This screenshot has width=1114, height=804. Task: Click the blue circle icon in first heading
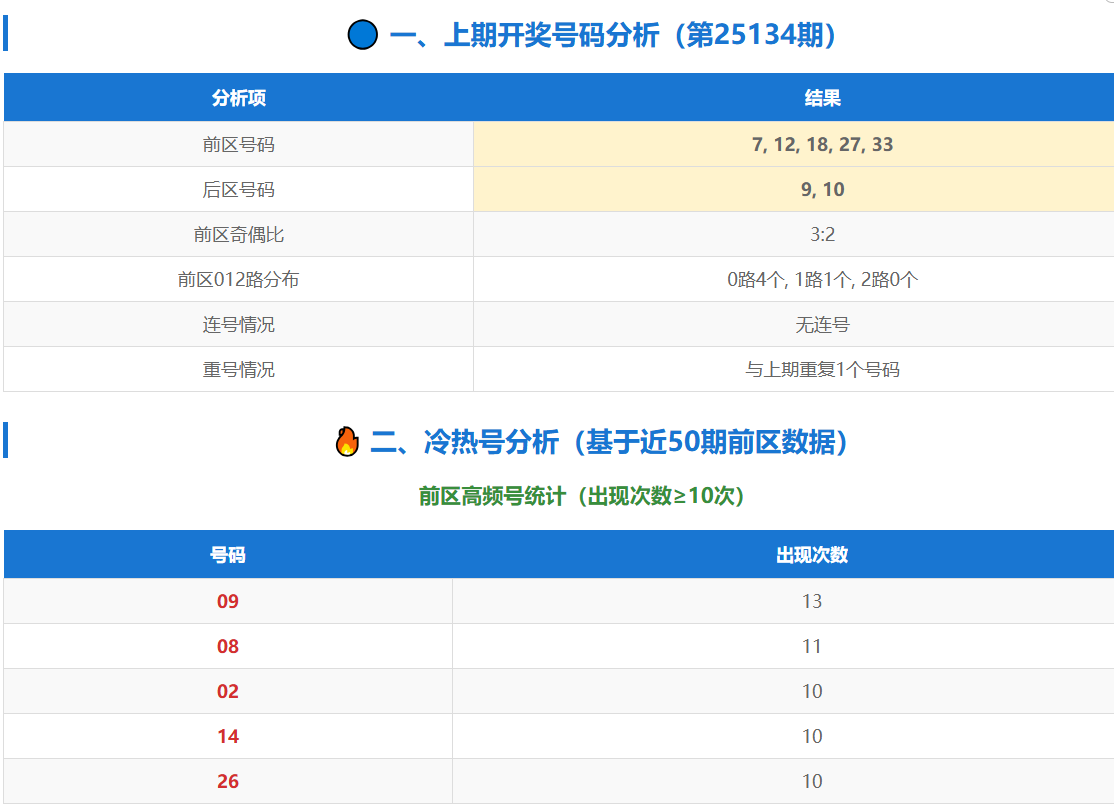(362, 36)
